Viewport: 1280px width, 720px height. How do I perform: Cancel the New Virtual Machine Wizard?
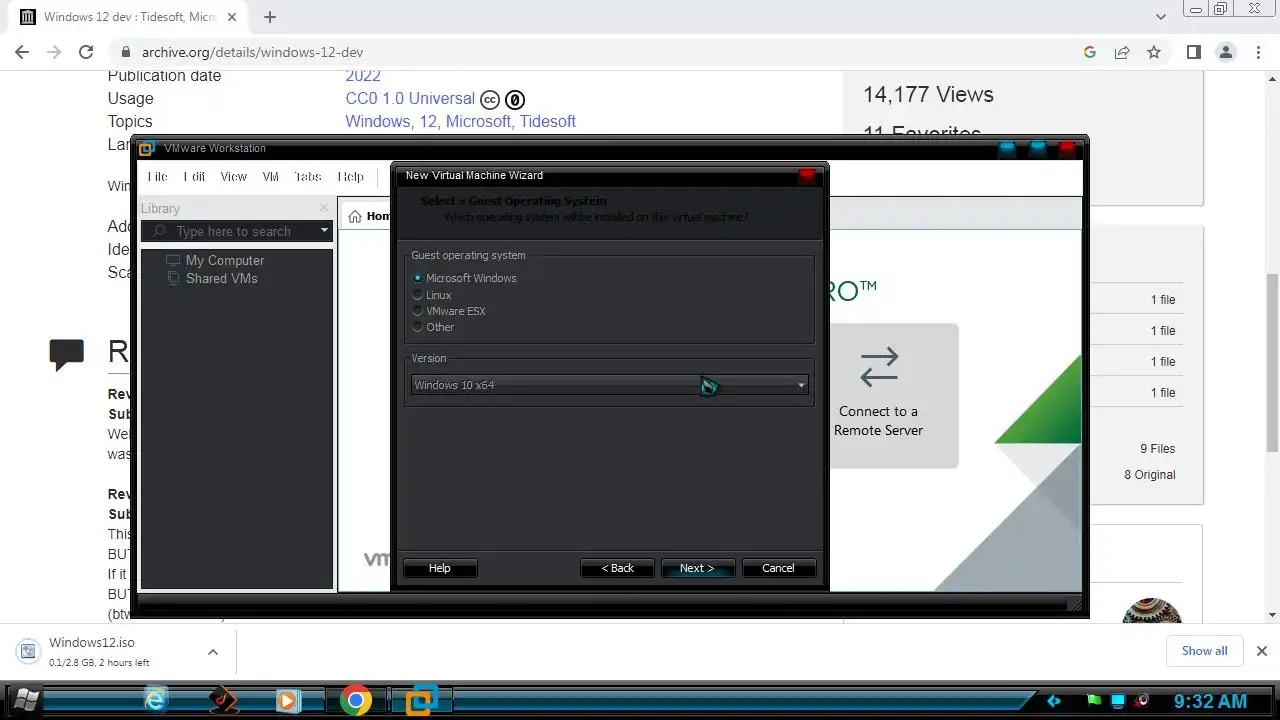click(x=778, y=568)
